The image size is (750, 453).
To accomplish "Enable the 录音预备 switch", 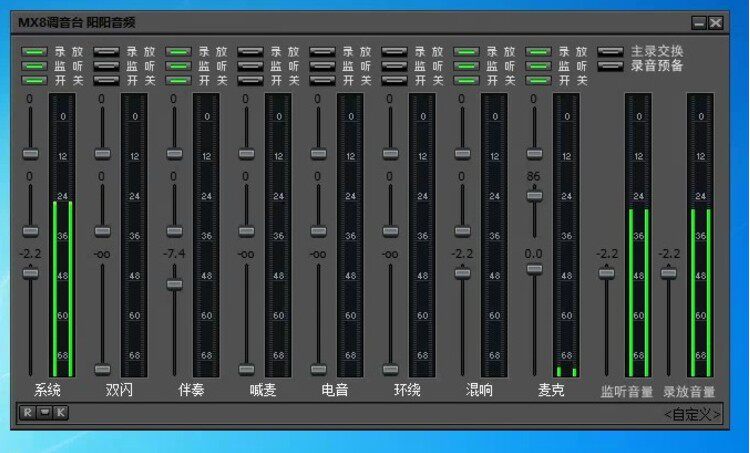I will (610, 66).
